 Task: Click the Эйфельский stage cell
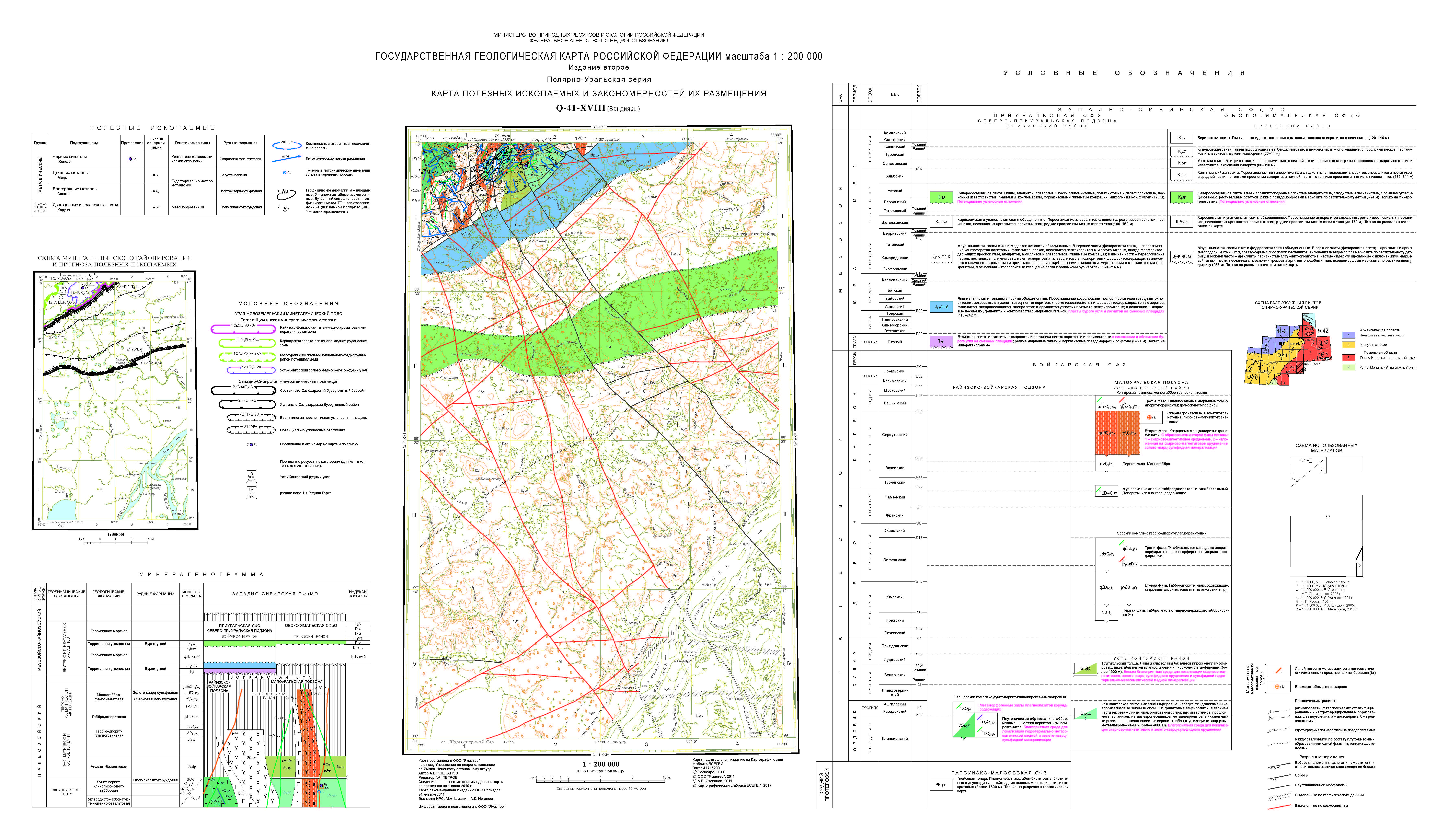(x=895, y=560)
